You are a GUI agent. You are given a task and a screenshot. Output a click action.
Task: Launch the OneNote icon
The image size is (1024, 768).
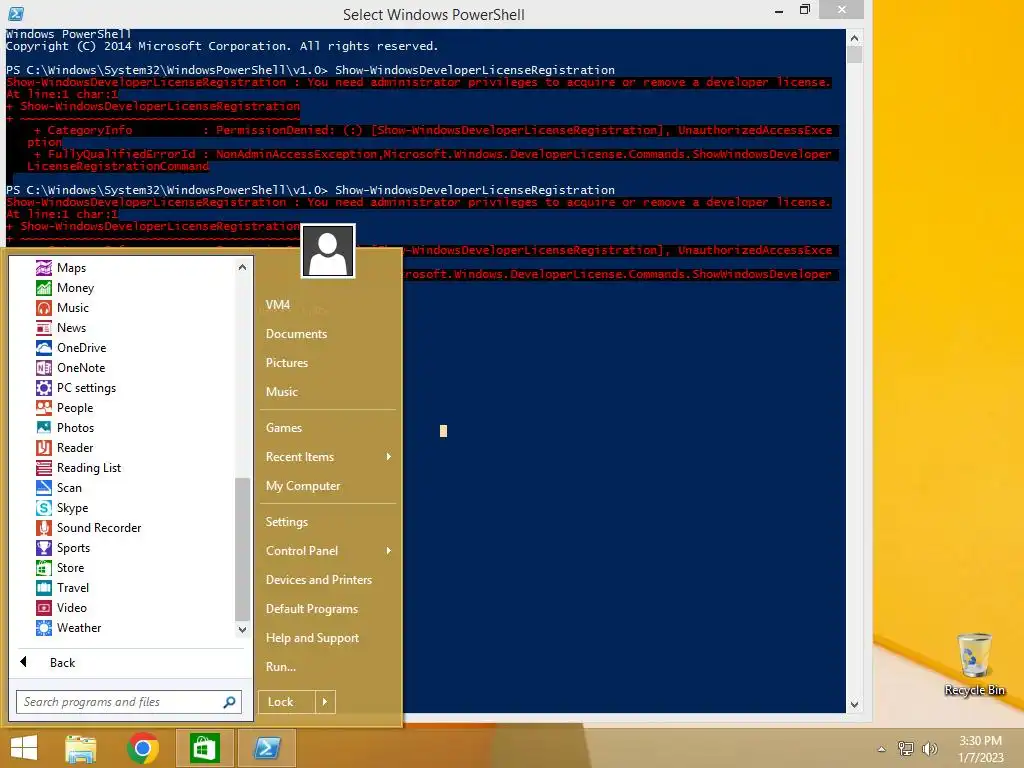(44, 368)
